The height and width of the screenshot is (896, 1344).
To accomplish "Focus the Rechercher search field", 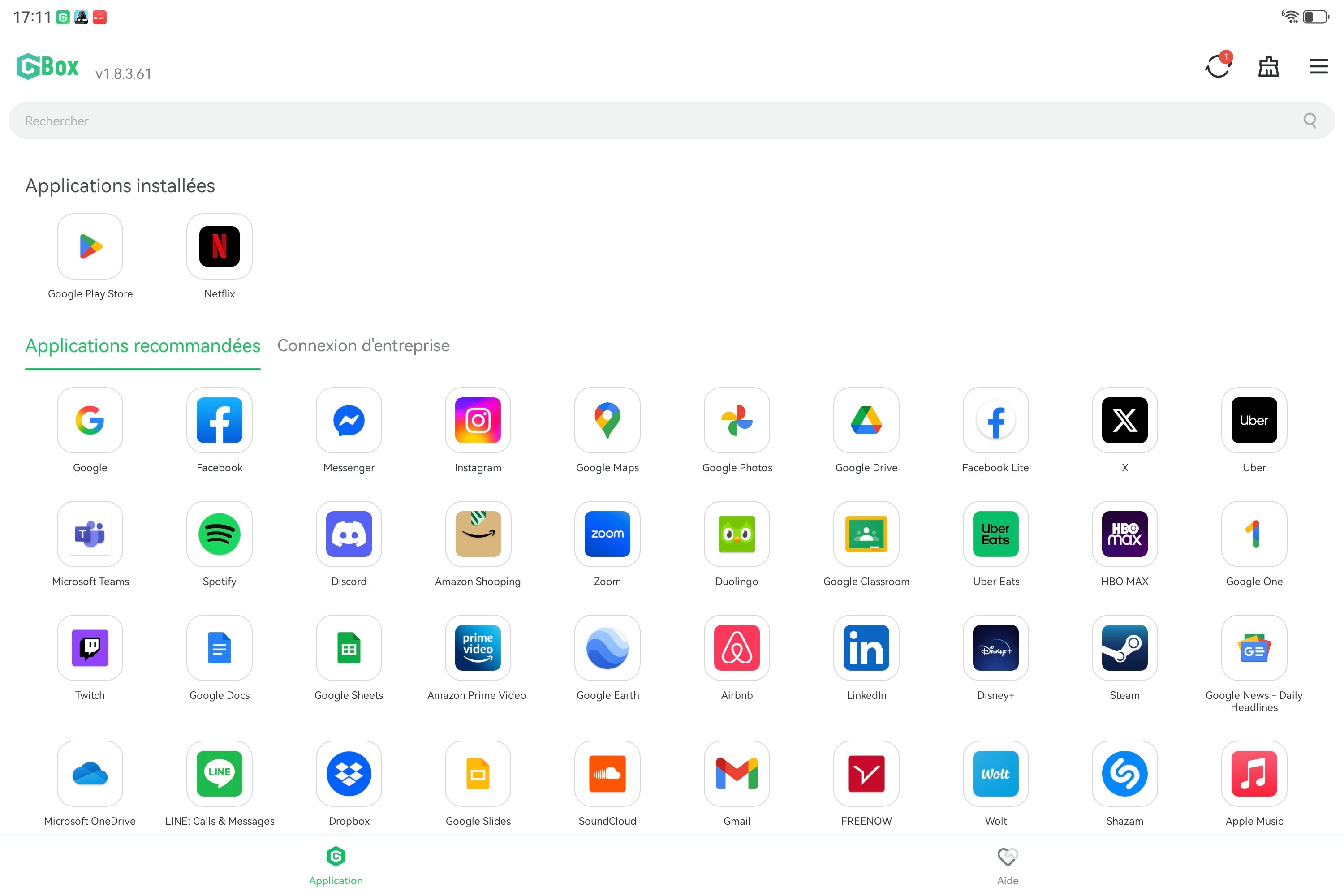I will (x=672, y=121).
